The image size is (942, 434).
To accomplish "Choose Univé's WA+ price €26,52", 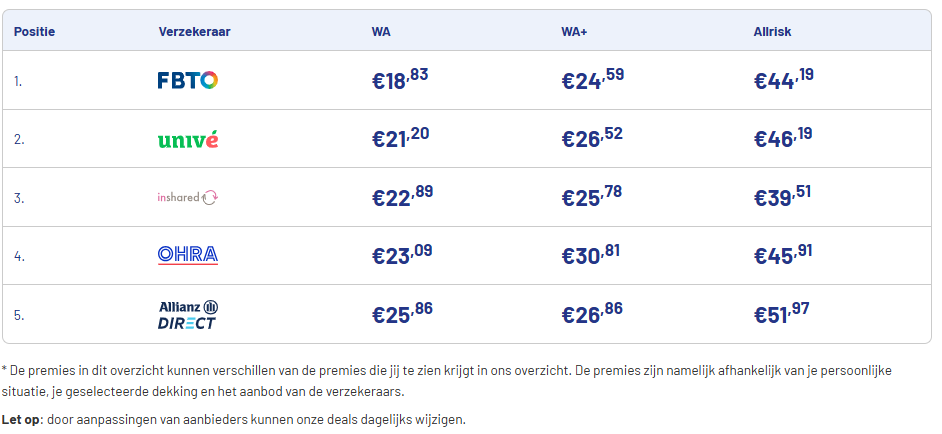I will tap(592, 139).
